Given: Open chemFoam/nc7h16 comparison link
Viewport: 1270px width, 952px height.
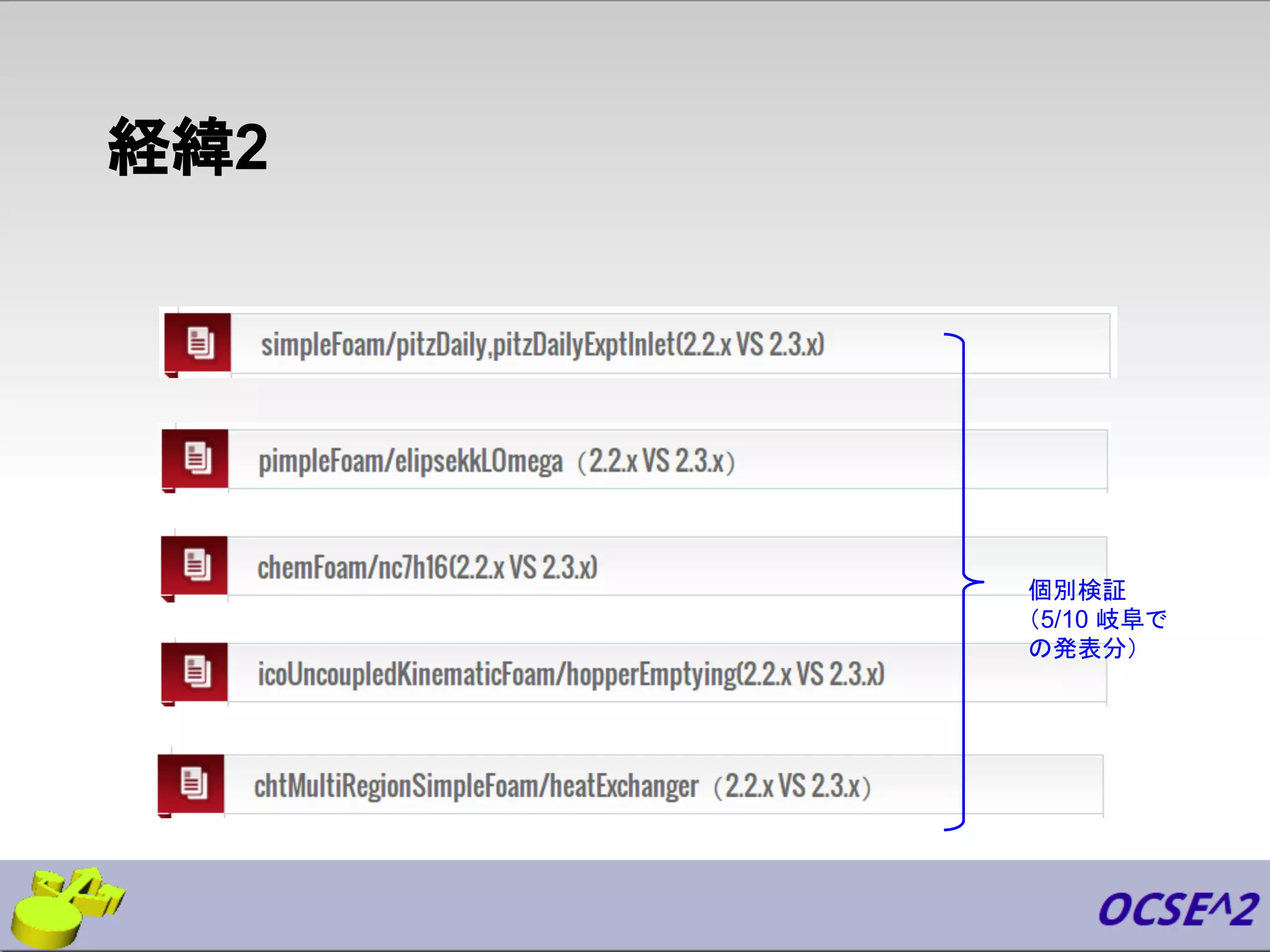Looking at the screenshot, I should (x=427, y=568).
